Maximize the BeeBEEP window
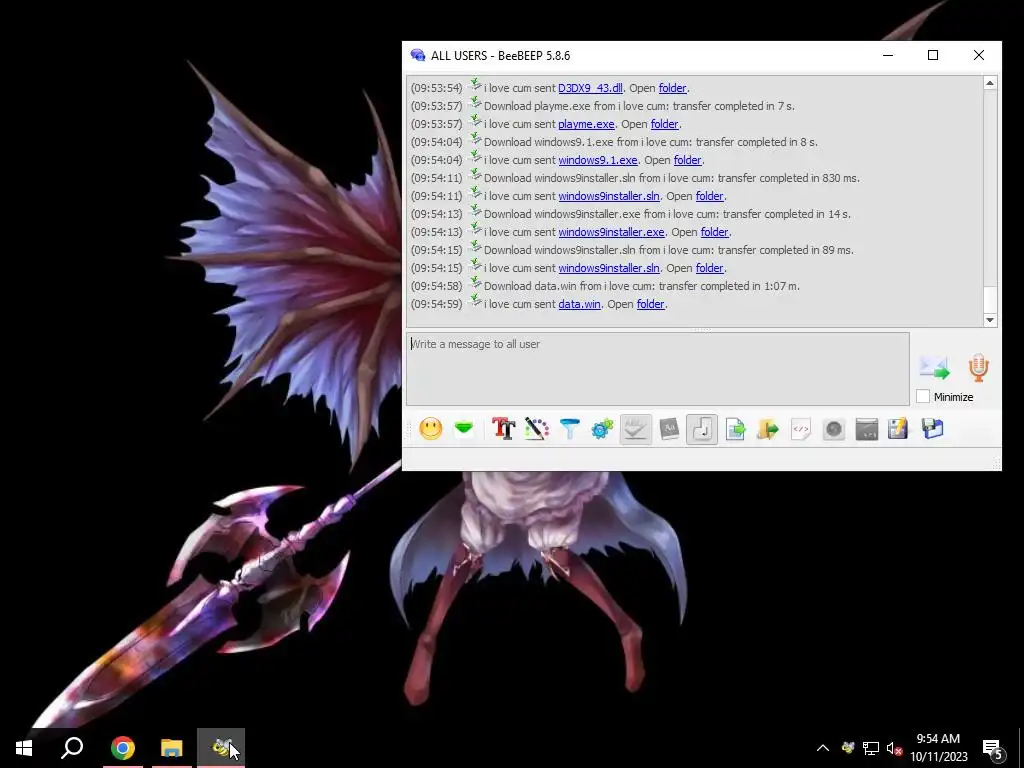 (x=933, y=56)
